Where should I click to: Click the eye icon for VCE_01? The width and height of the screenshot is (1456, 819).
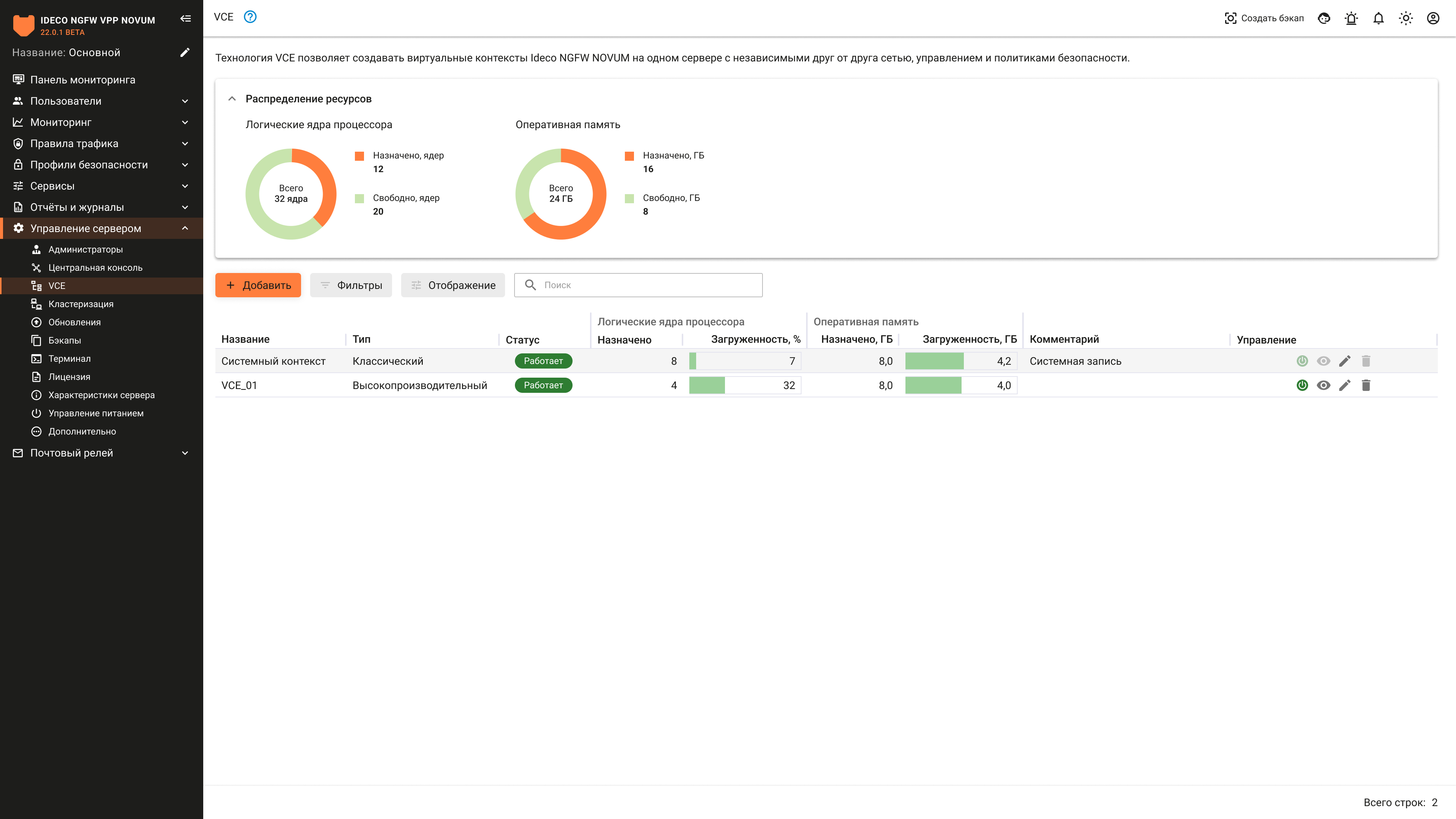pos(1323,386)
